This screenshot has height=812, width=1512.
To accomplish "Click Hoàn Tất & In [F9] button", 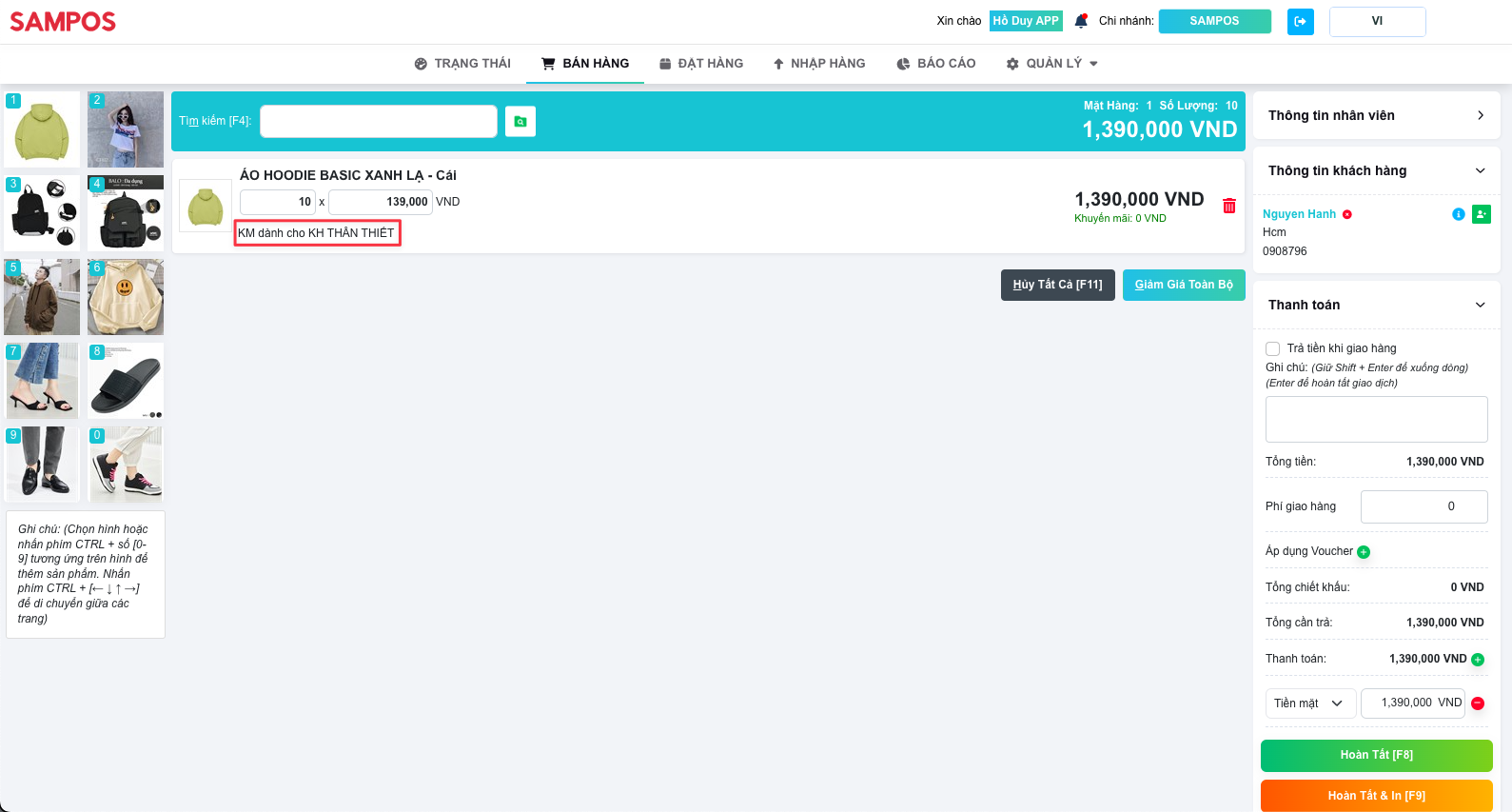I will pyautogui.click(x=1377, y=796).
